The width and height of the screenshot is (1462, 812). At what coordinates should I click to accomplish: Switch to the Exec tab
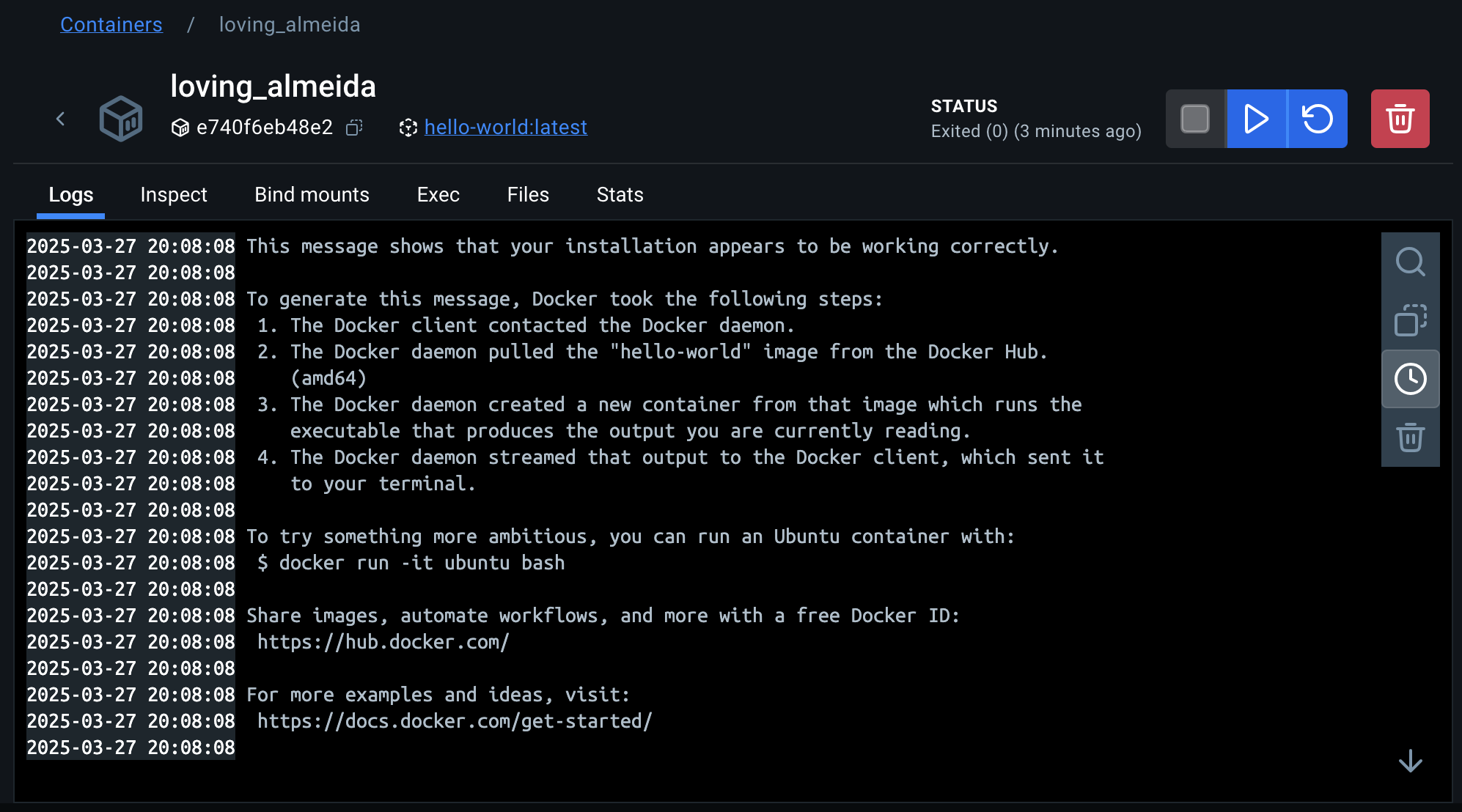(438, 195)
